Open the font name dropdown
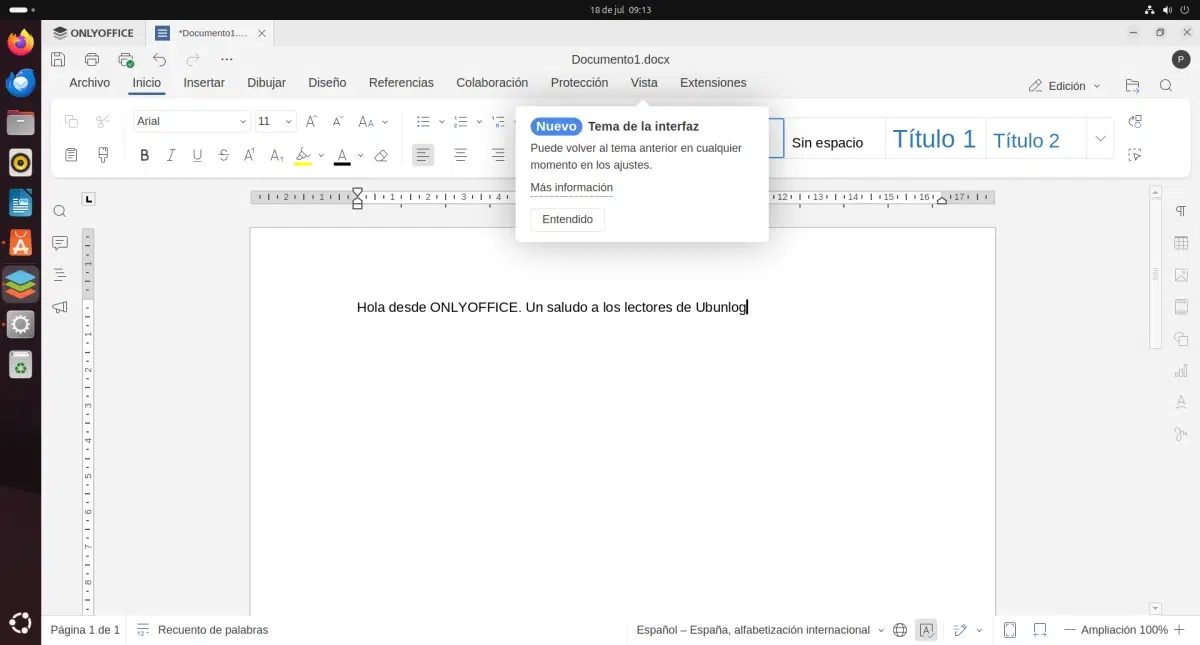This screenshot has width=1200, height=645. pyautogui.click(x=244, y=121)
